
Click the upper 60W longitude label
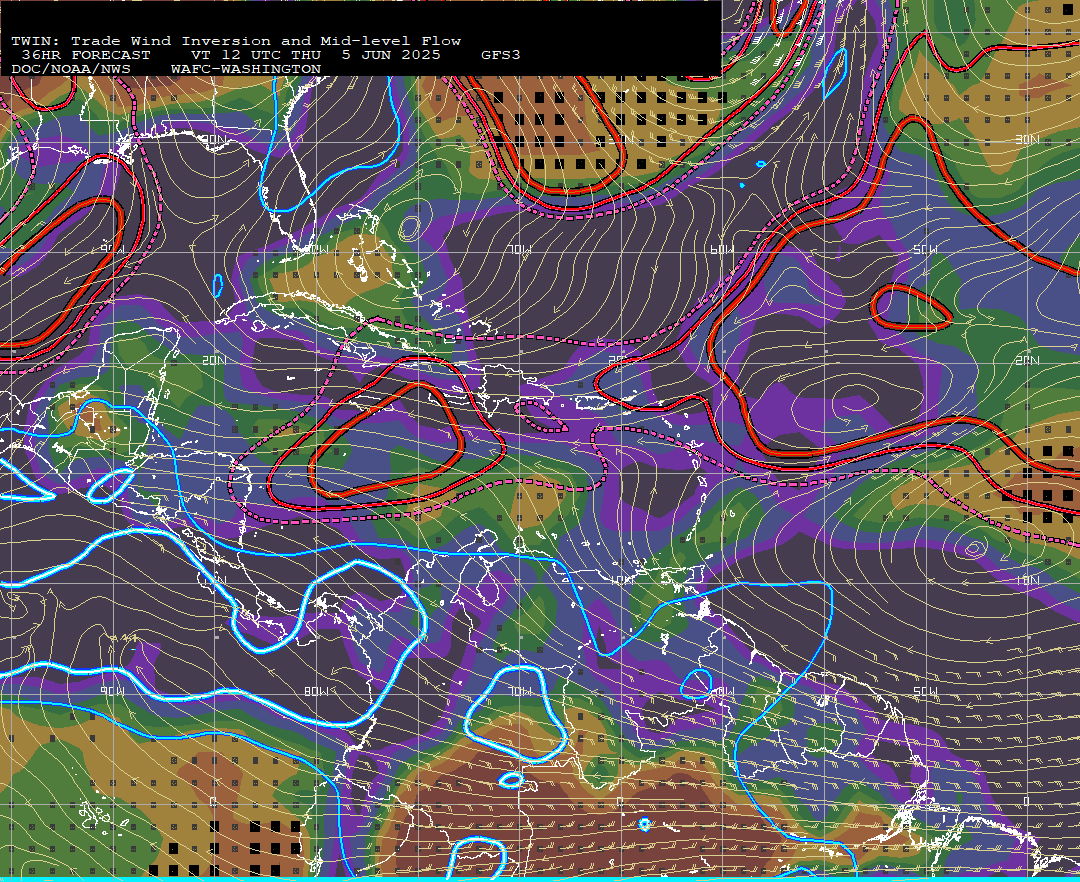[722, 249]
